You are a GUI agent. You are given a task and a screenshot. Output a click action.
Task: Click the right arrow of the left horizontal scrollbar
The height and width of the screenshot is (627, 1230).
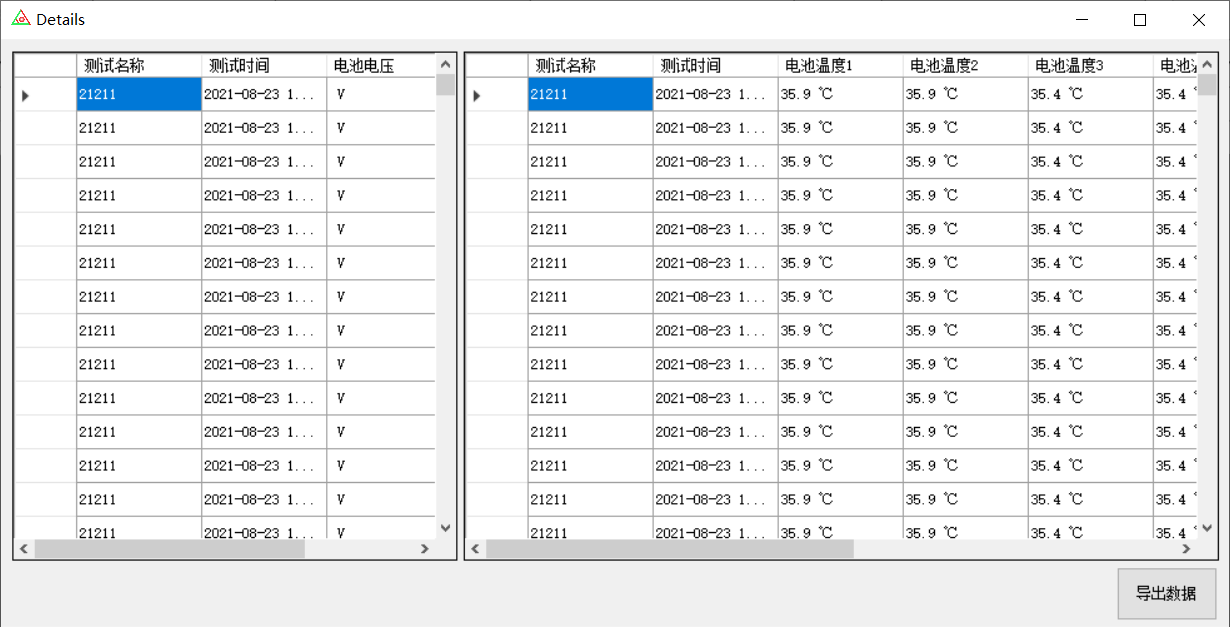(x=425, y=549)
